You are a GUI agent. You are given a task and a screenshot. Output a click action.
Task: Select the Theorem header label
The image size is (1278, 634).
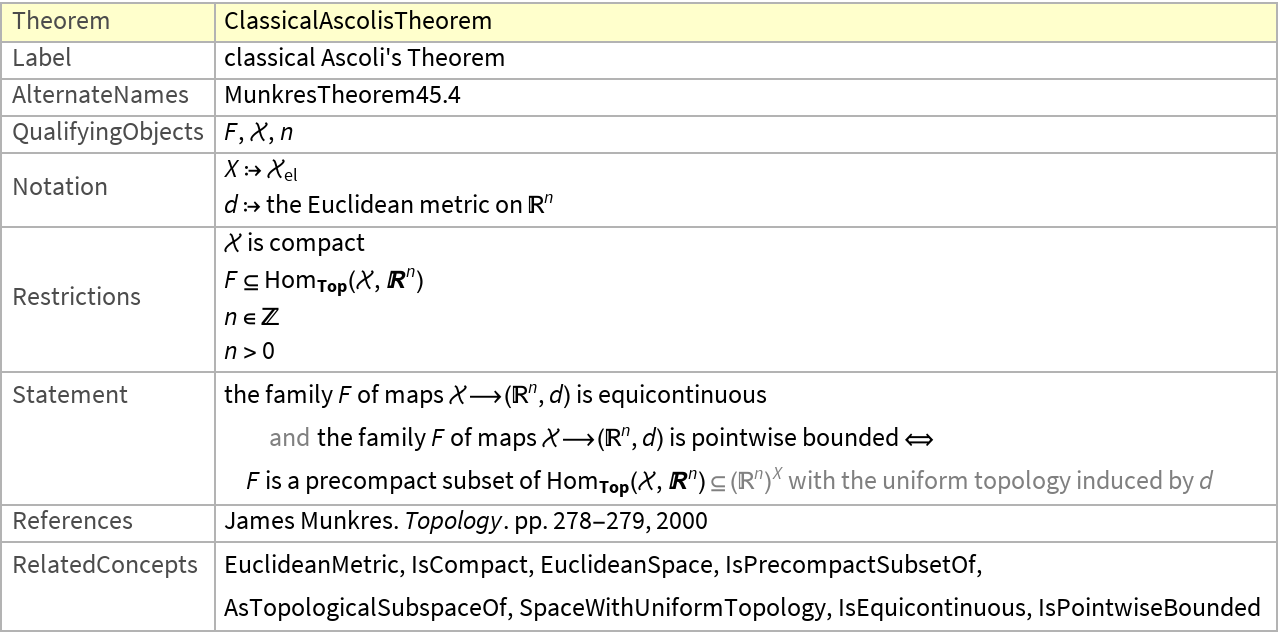pos(61,20)
